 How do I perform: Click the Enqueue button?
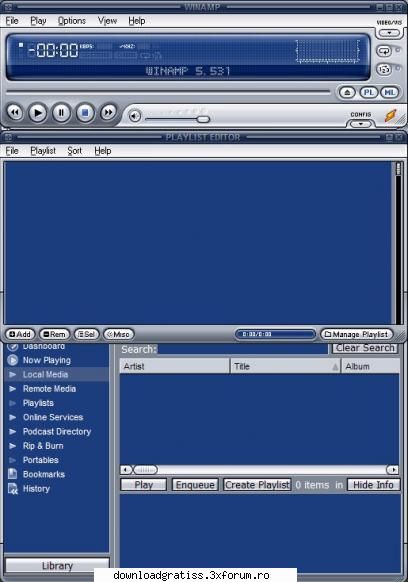pos(195,485)
